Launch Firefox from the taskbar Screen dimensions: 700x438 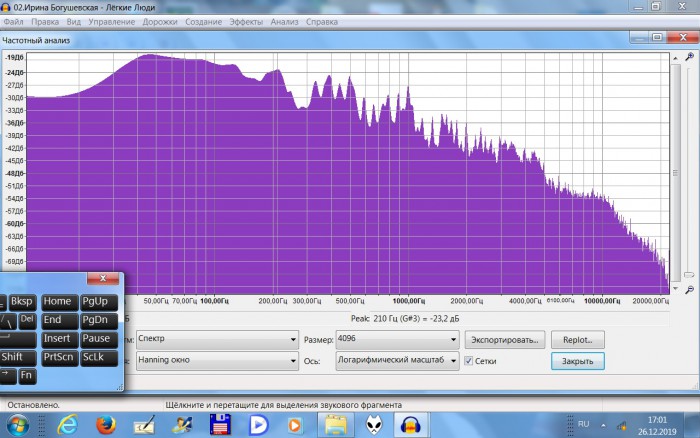pos(106,425)
